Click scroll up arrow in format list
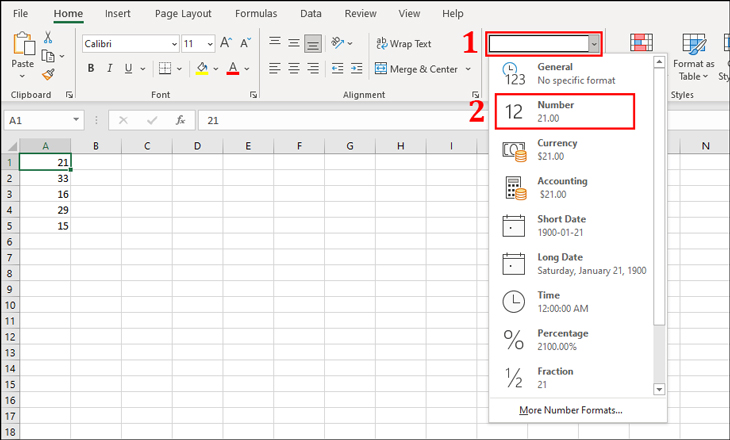 (659, 62)
